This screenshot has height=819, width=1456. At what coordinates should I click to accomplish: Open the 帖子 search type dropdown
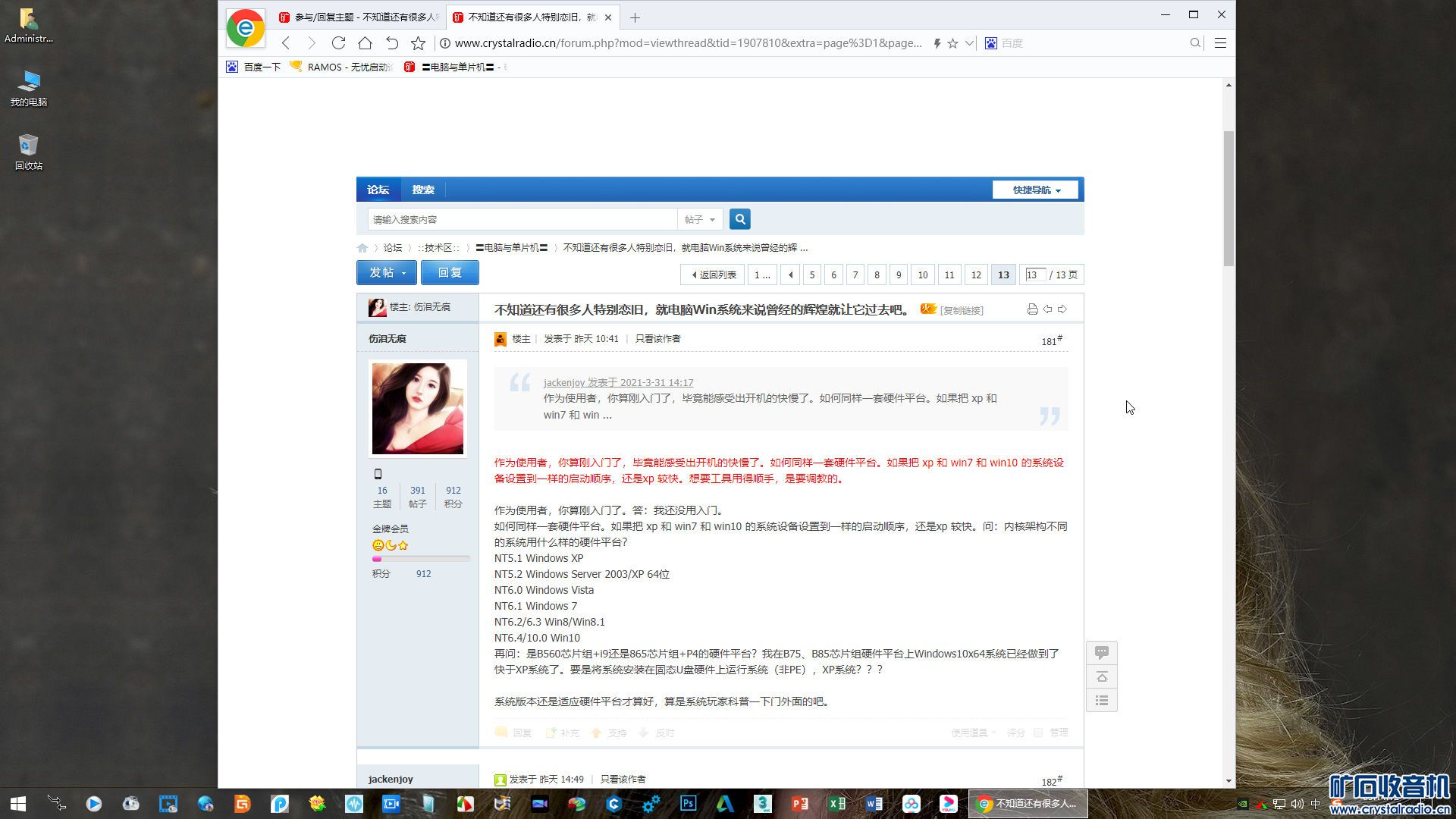(x=699, y=219)
